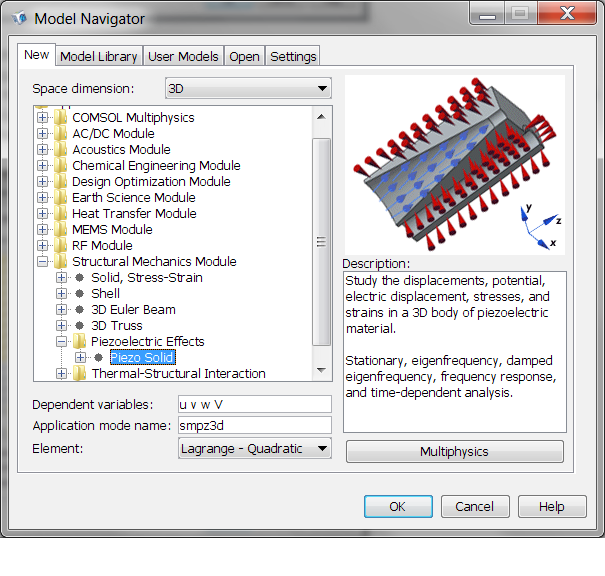Select the 3D Euler Beam tree item

(x=133, y=309)
